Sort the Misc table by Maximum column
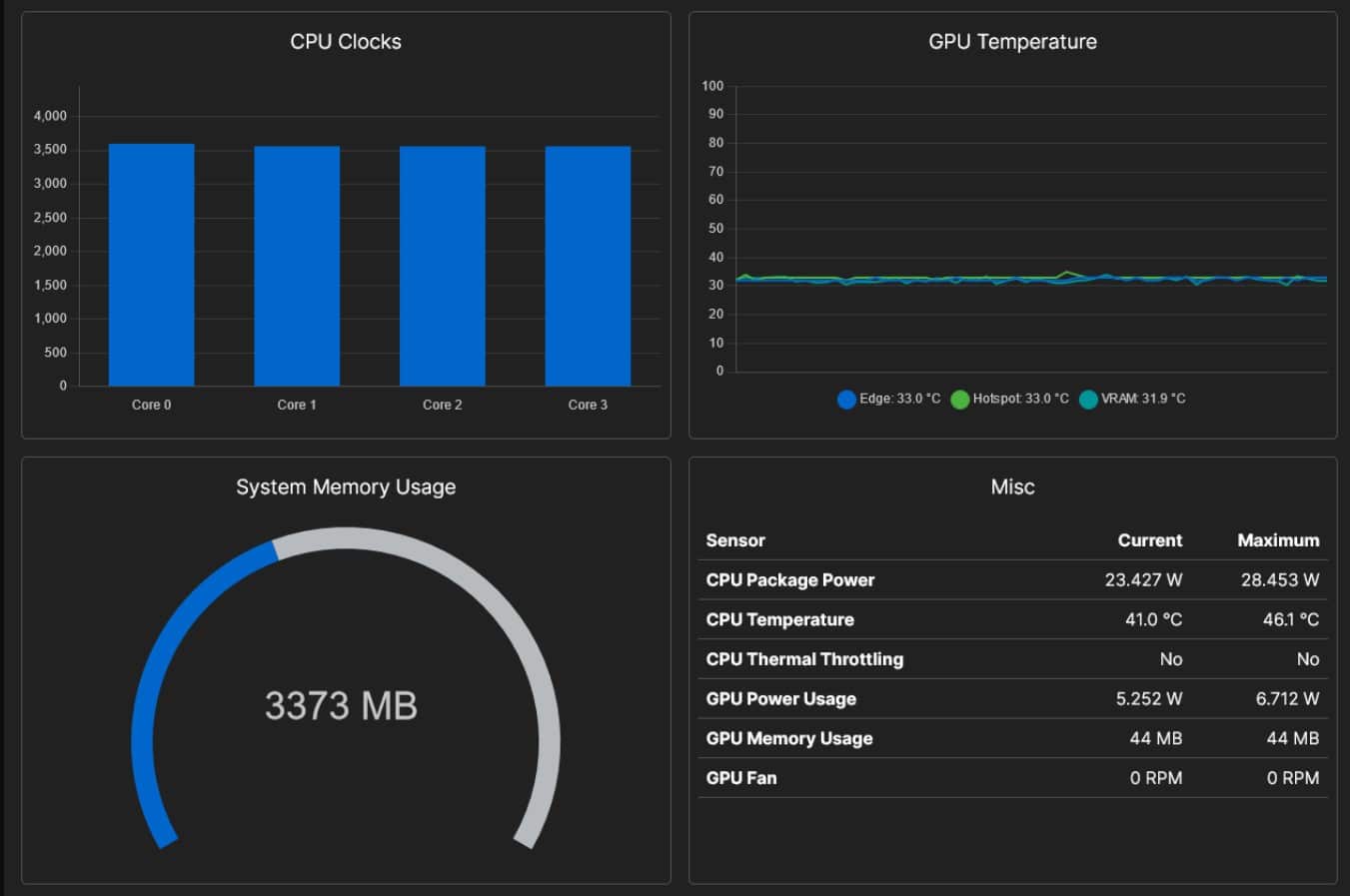 (x=1277, y=540)
